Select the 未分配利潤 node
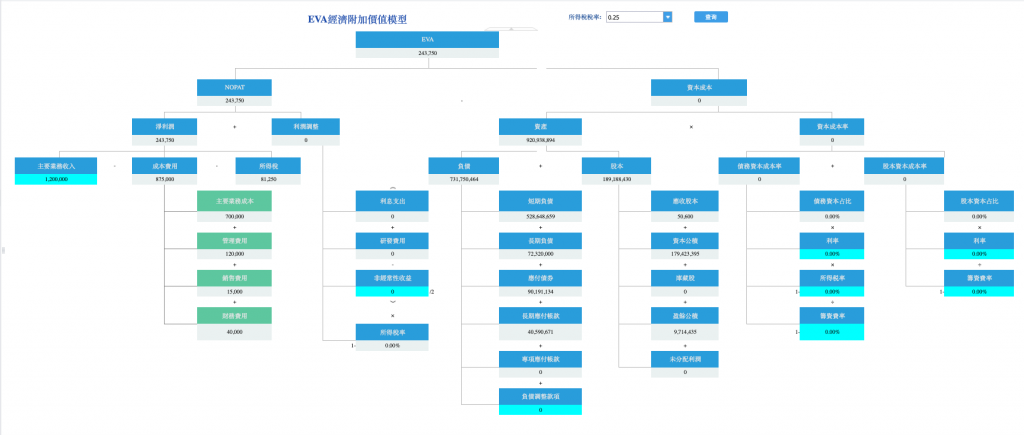 coord(684,359)
